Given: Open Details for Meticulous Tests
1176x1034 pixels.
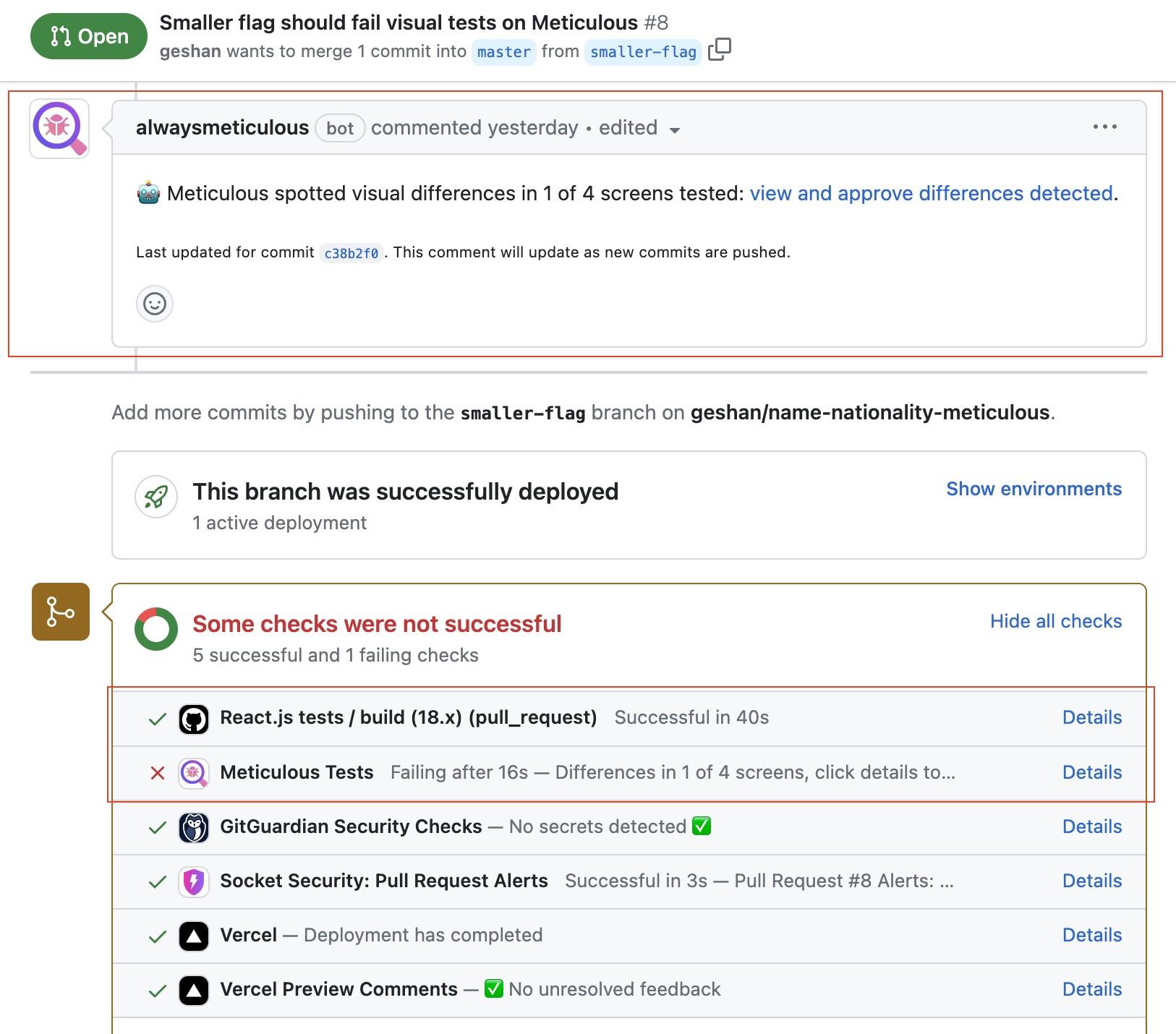Looking at the screenshot, I should 1091,772.
